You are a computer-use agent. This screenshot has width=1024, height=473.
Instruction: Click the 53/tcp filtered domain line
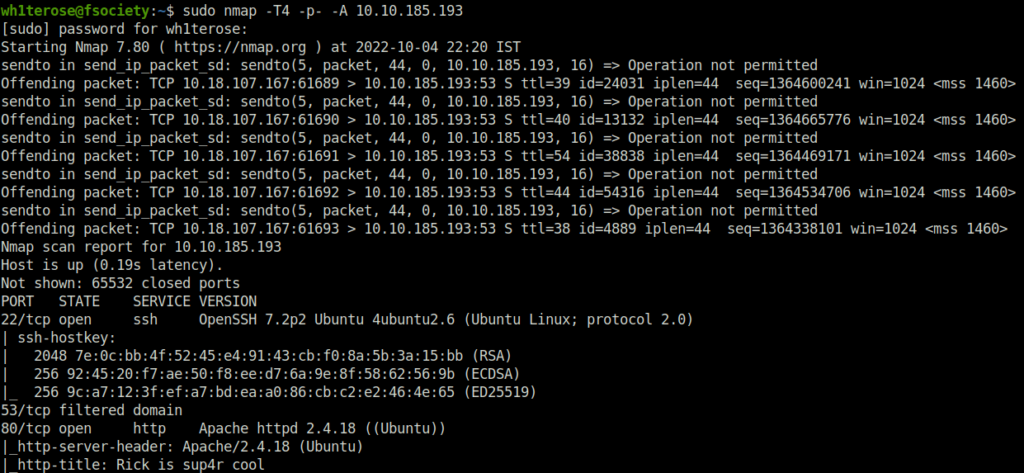(x=91, y=412)
